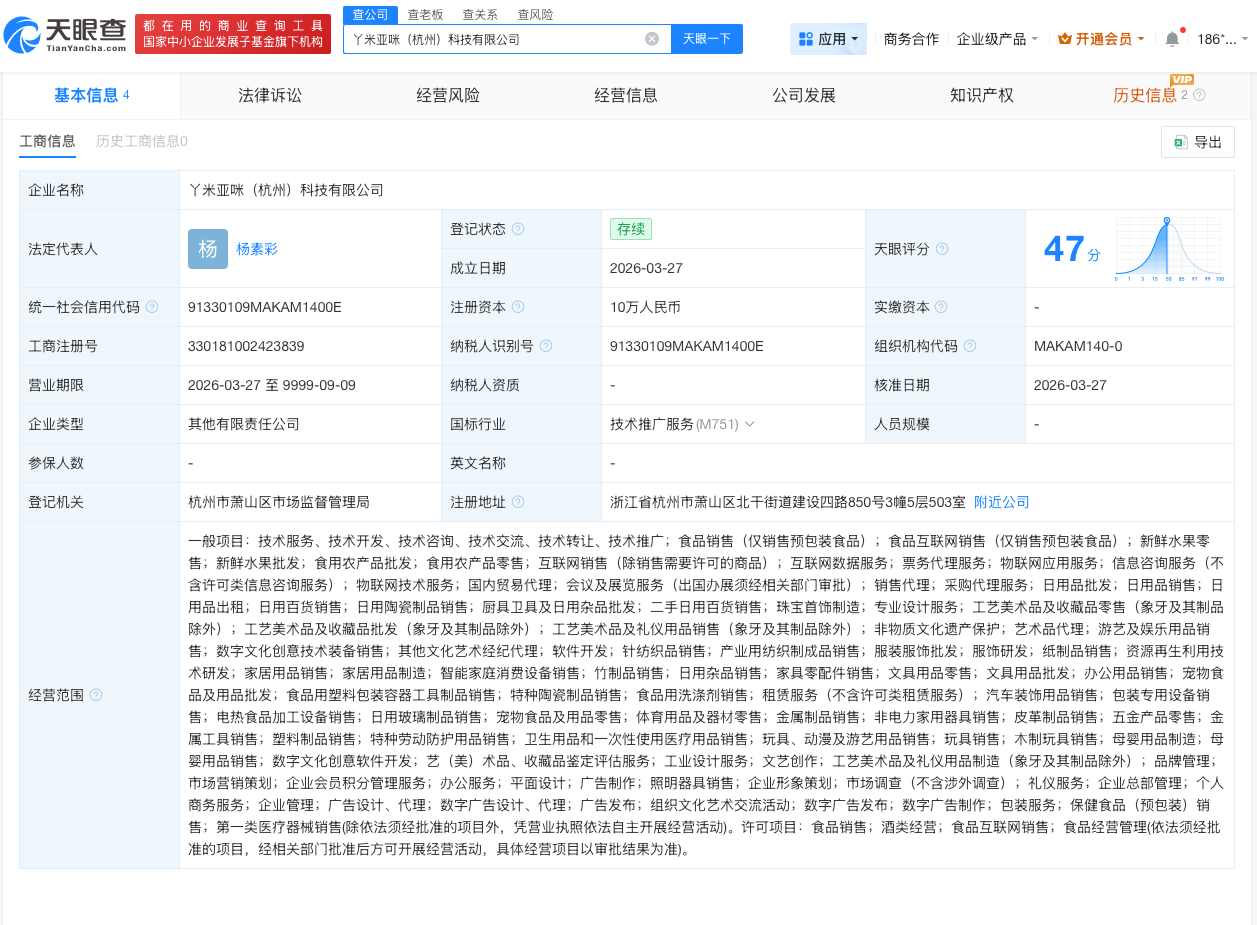
Task: Open the notification bell
Action: pos(1172,39)
